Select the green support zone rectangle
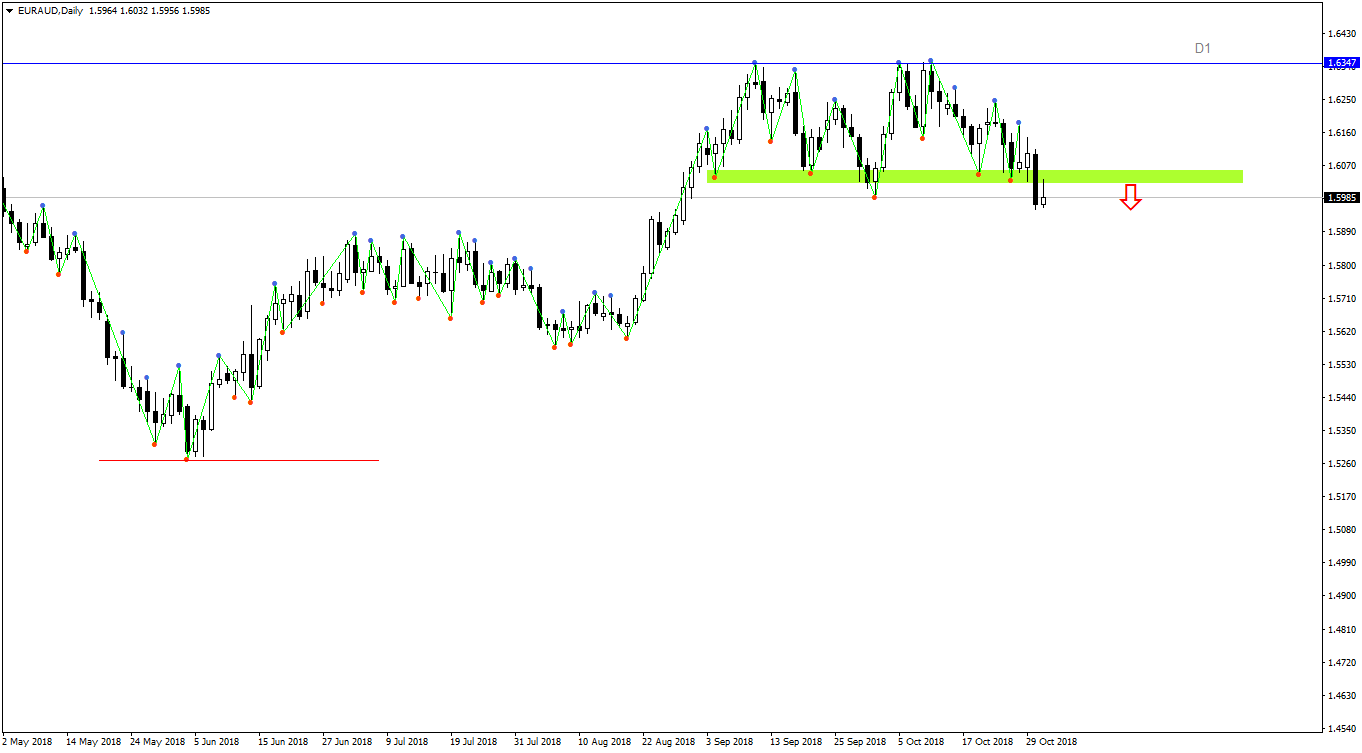 pos(975,177)
